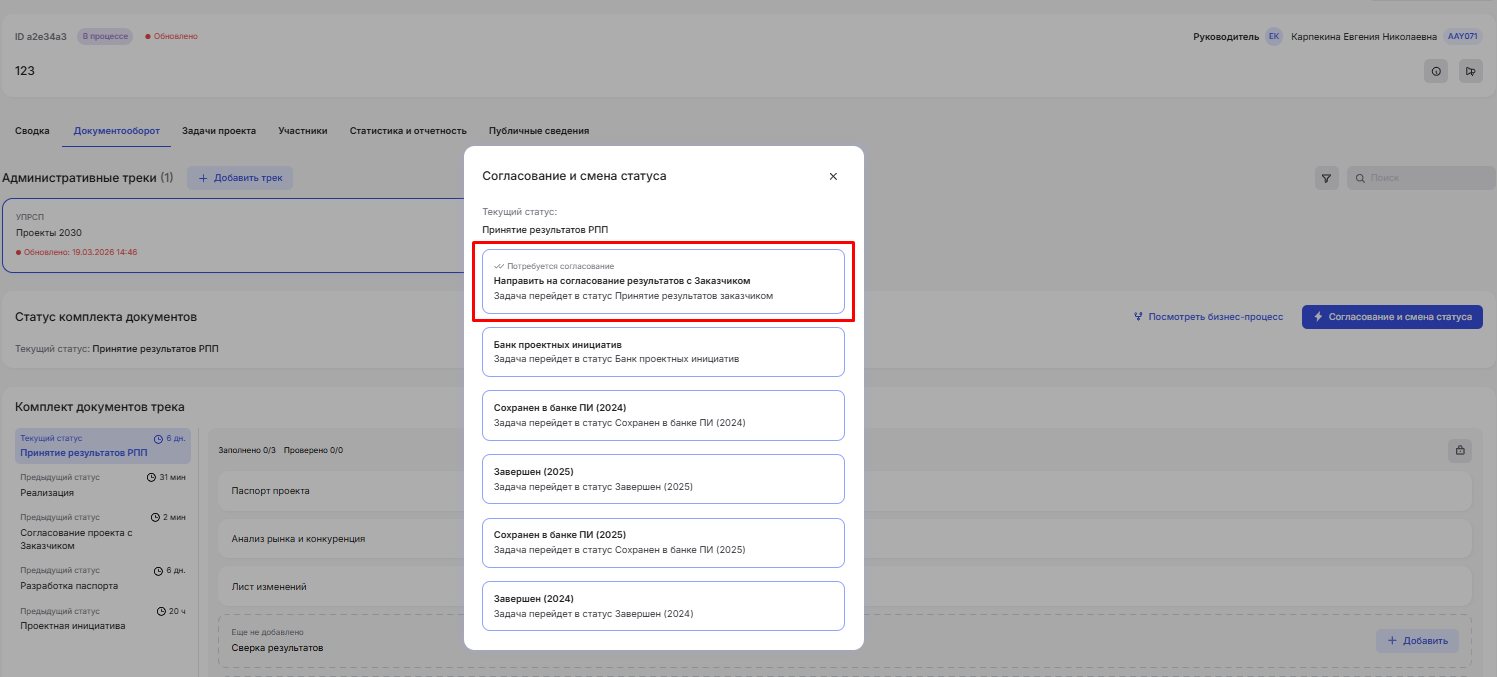The height and width of the screenshot is (677, 1497).
Task: Expand the Паспорт проекта document row
Action: tap(270, 491)
